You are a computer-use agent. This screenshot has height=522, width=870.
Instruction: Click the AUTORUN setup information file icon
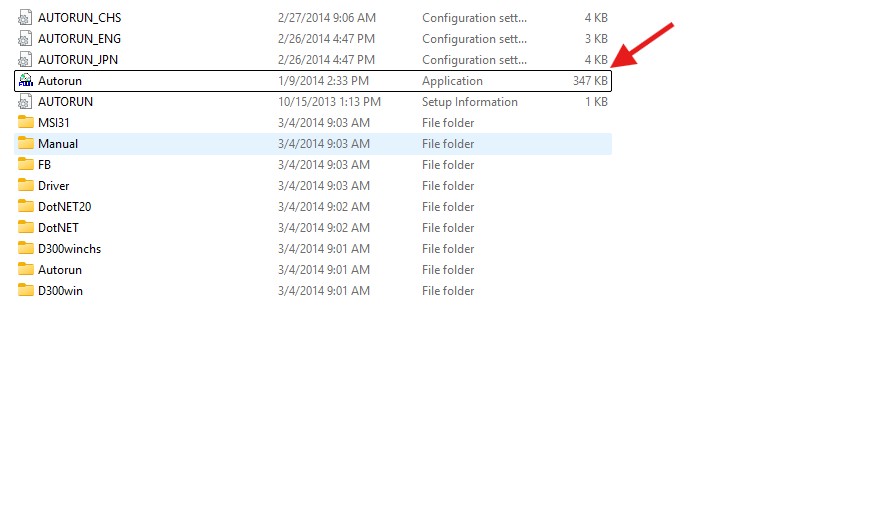click(25, 102)
